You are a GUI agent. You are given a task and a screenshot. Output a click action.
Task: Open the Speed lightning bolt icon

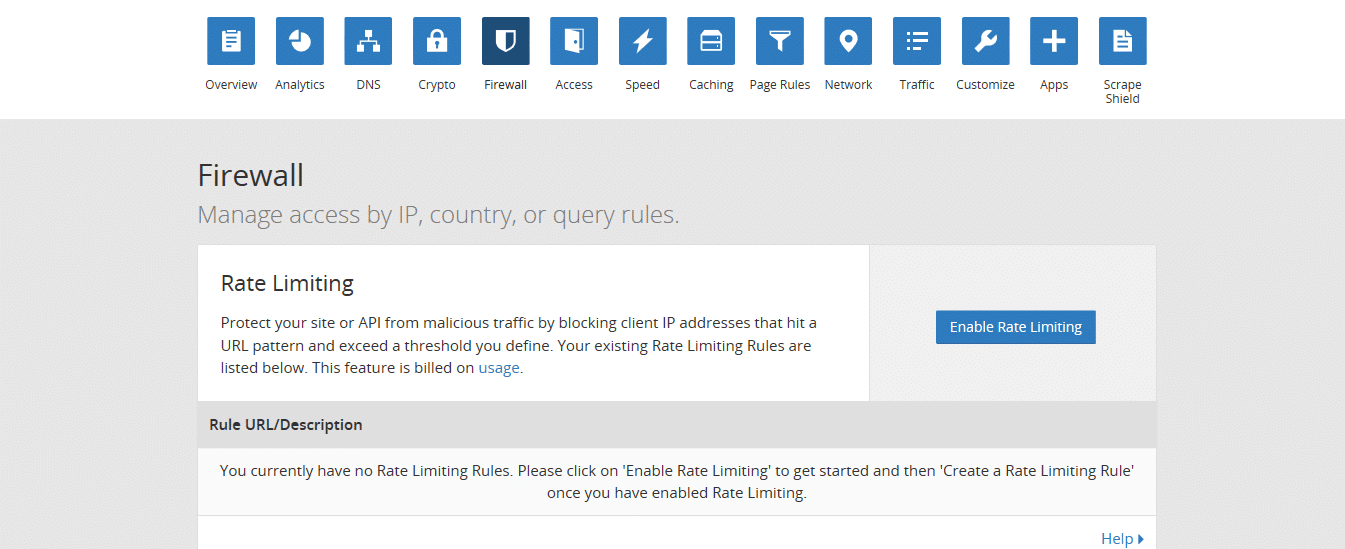click(642, 41)
